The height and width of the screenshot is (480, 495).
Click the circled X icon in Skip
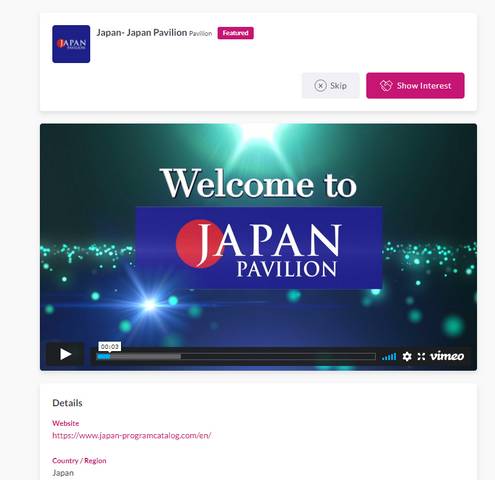coord(320,86)
